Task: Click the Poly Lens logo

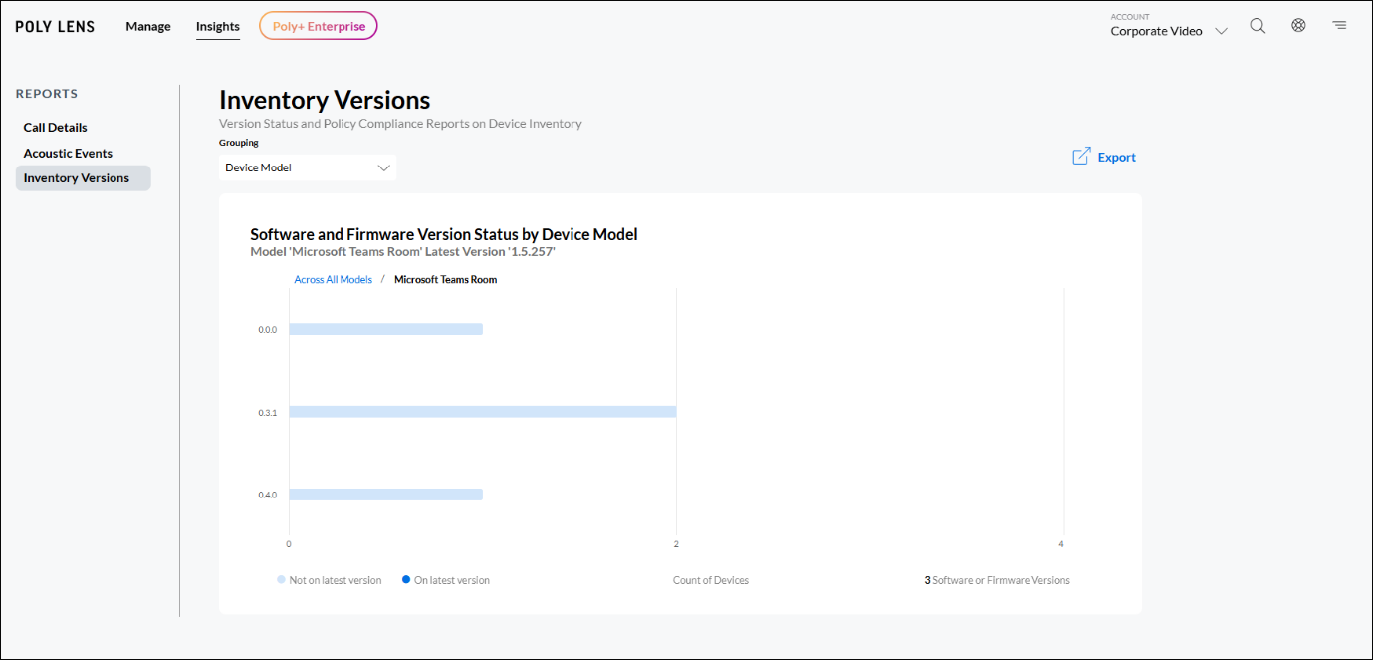Action: [x=55, y=26]
